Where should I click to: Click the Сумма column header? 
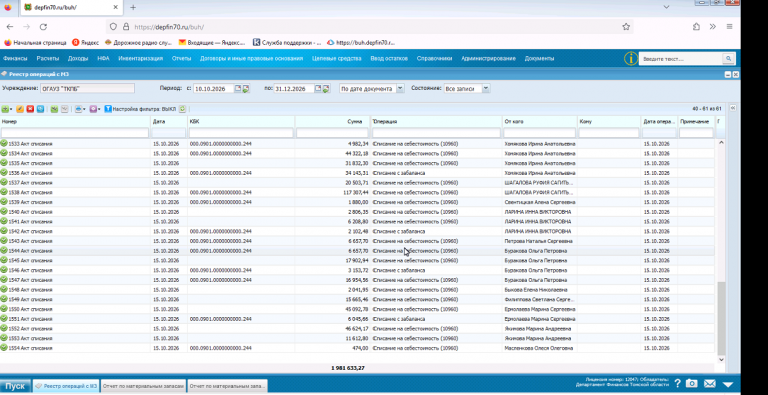point(333,121)
